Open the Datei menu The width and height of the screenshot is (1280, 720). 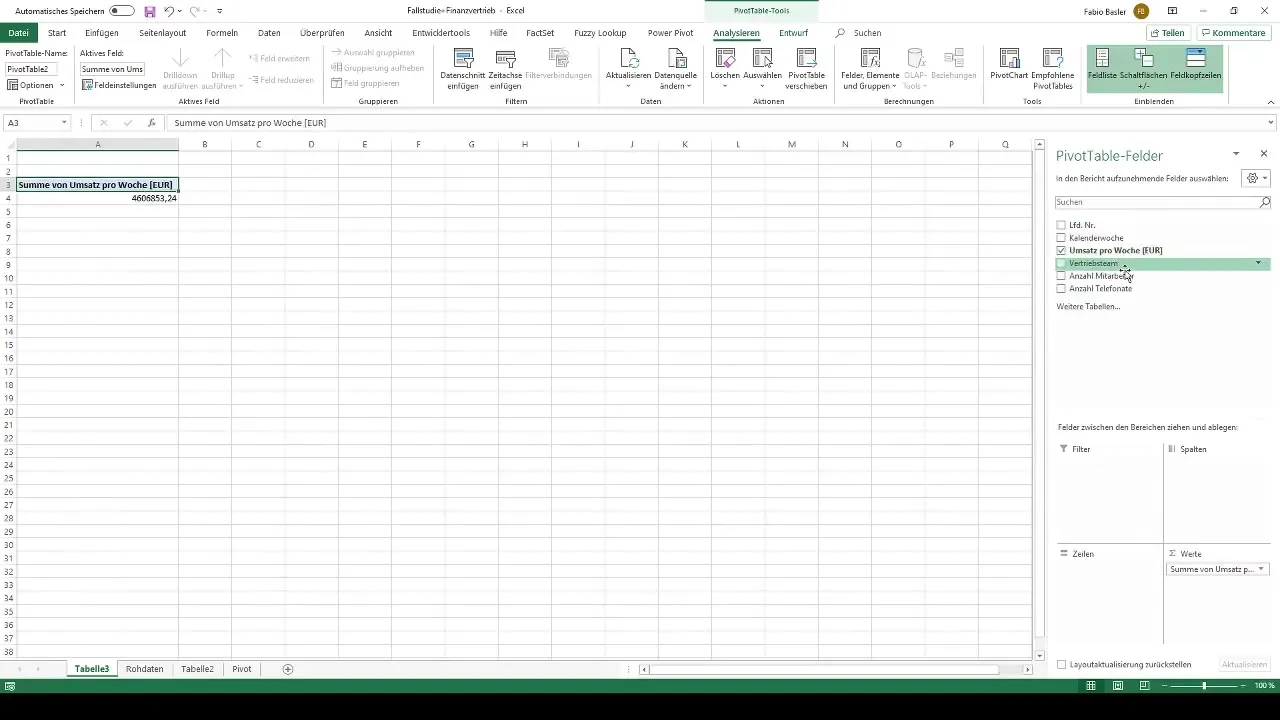18,33
